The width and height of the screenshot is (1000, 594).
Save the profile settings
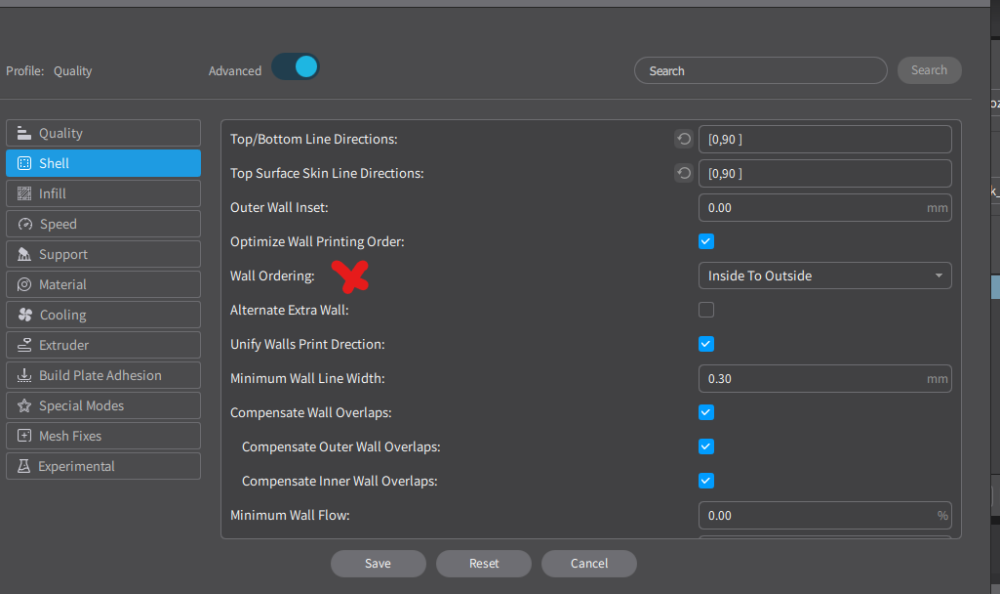[x=378, y=563]
